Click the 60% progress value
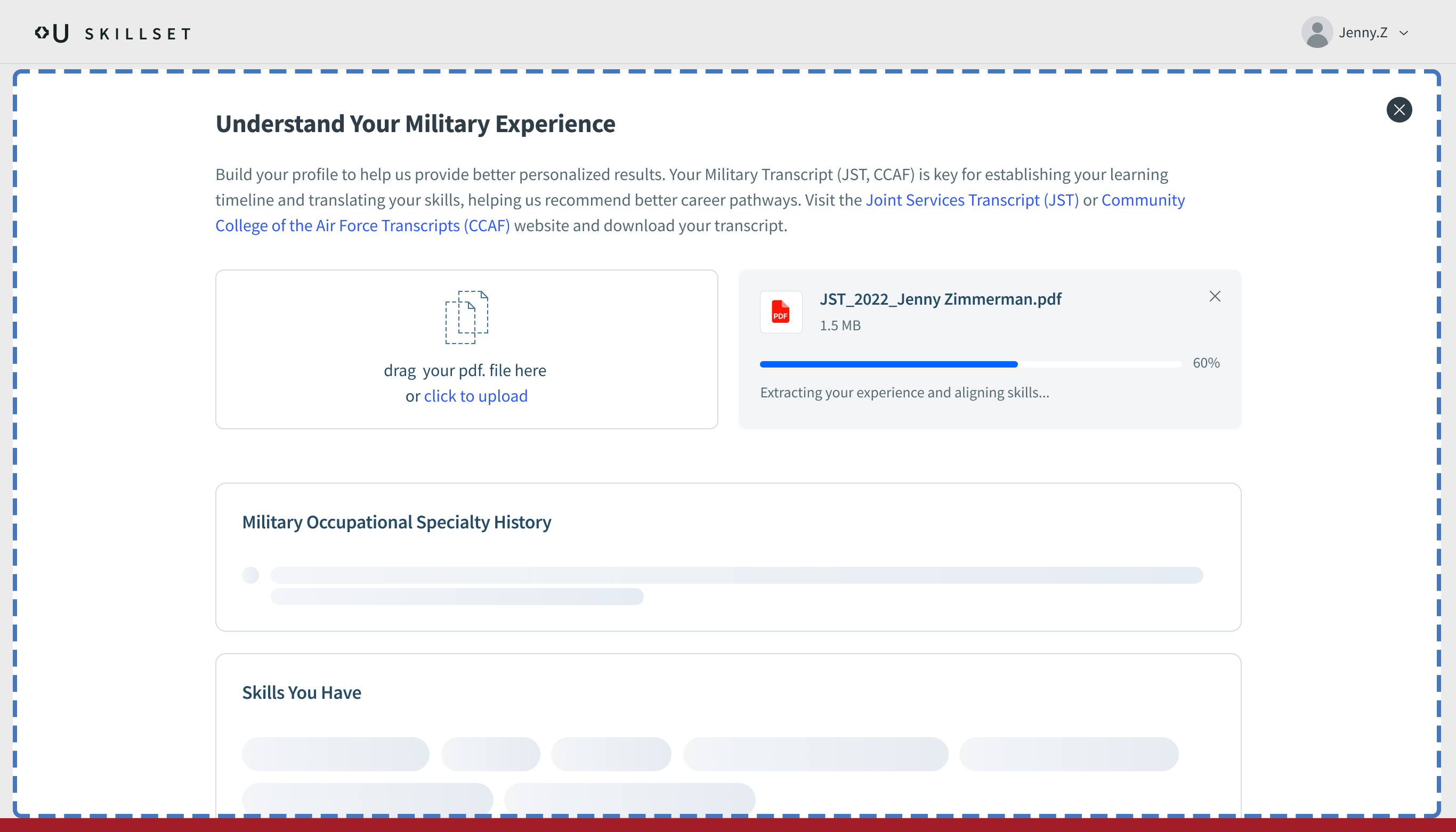 point(1206,363)
